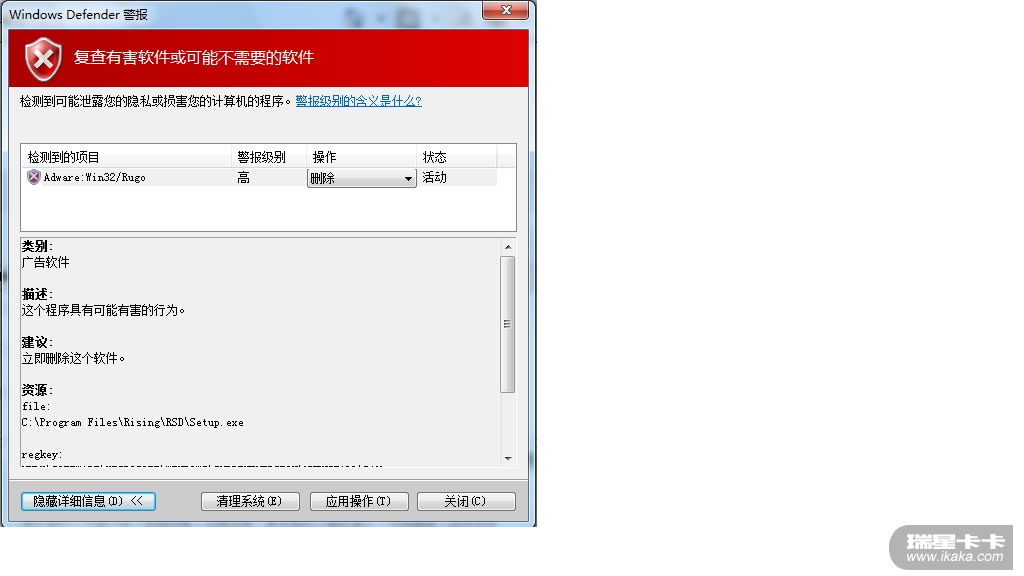The width and height of the screenshot is (1024, 576).
Task: Click the 资源: heading in details
Action: (x=37, y=391)
